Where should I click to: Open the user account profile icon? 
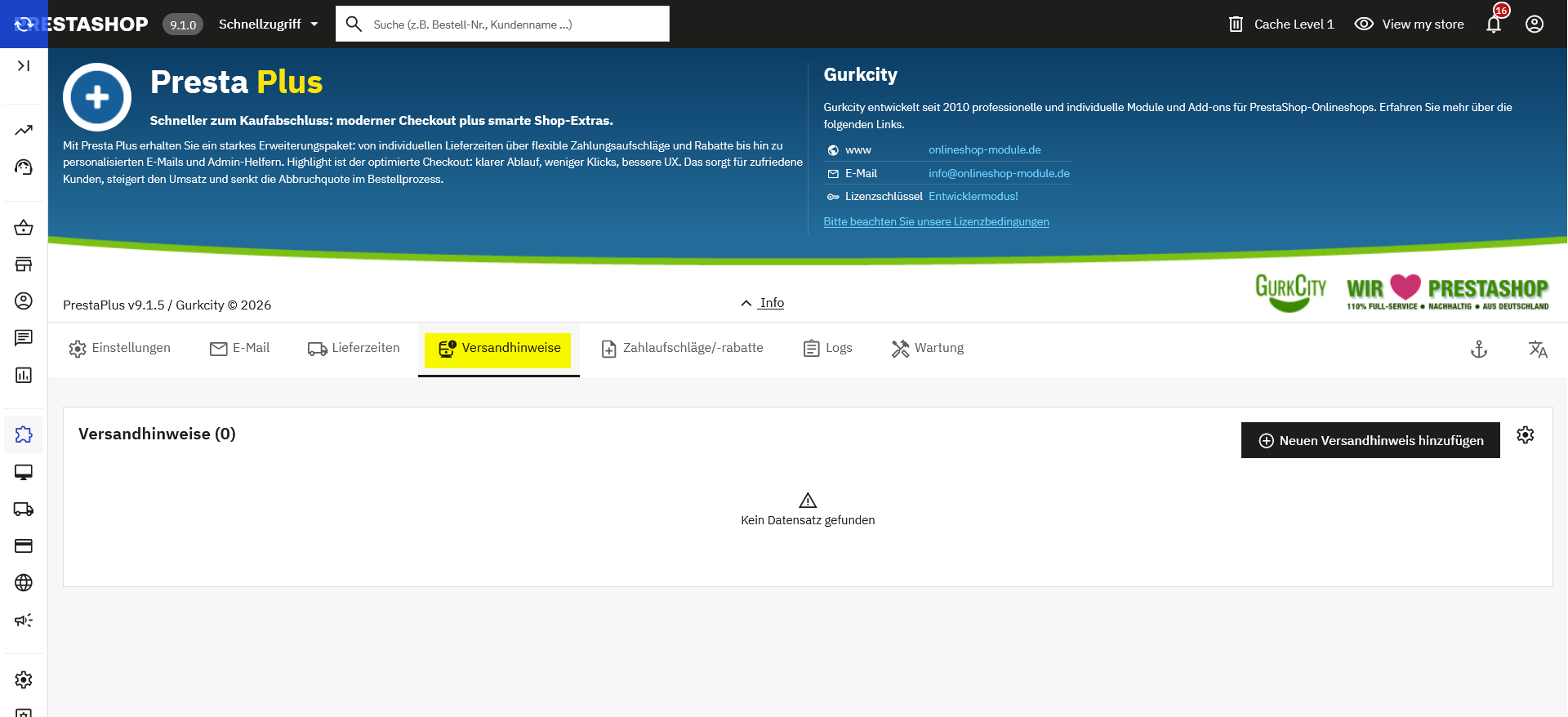(x=1535, y=24)
